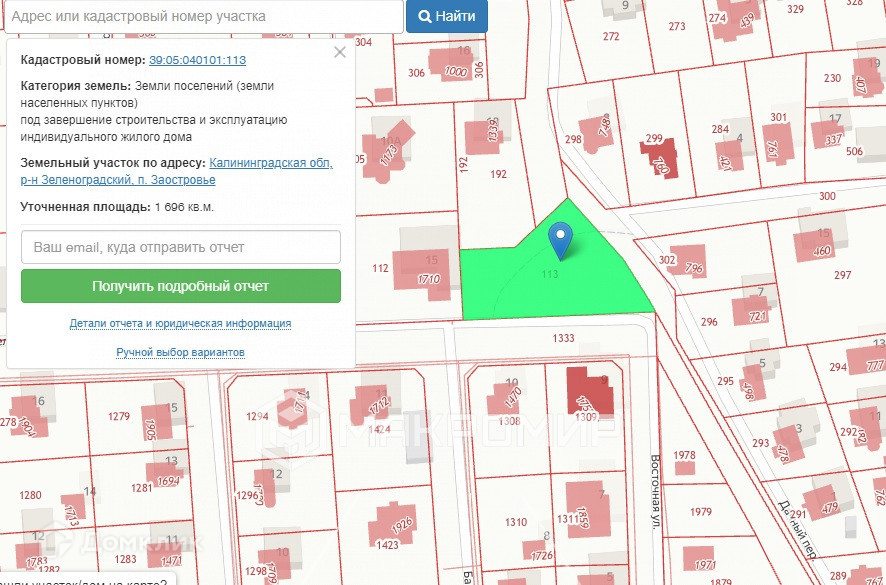Select building labeled 1712
The width and height of the screenshot is (886, 585).
(370, 404)
